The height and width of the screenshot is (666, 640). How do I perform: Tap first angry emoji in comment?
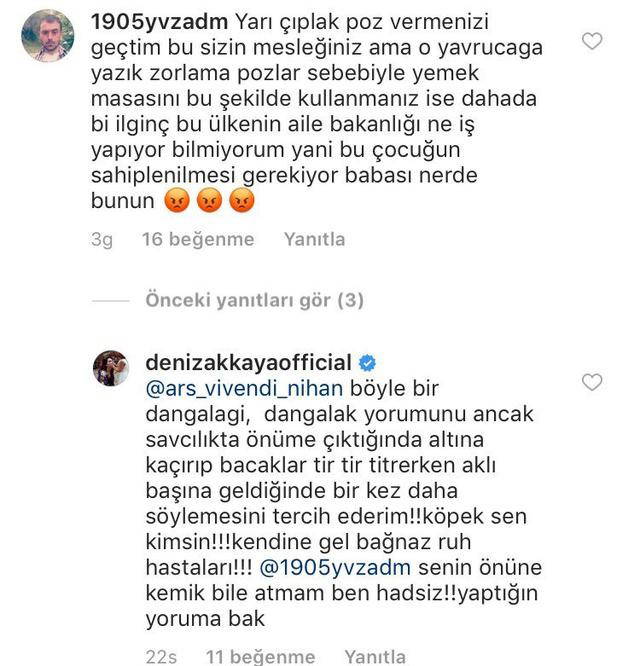pos(177,200)
